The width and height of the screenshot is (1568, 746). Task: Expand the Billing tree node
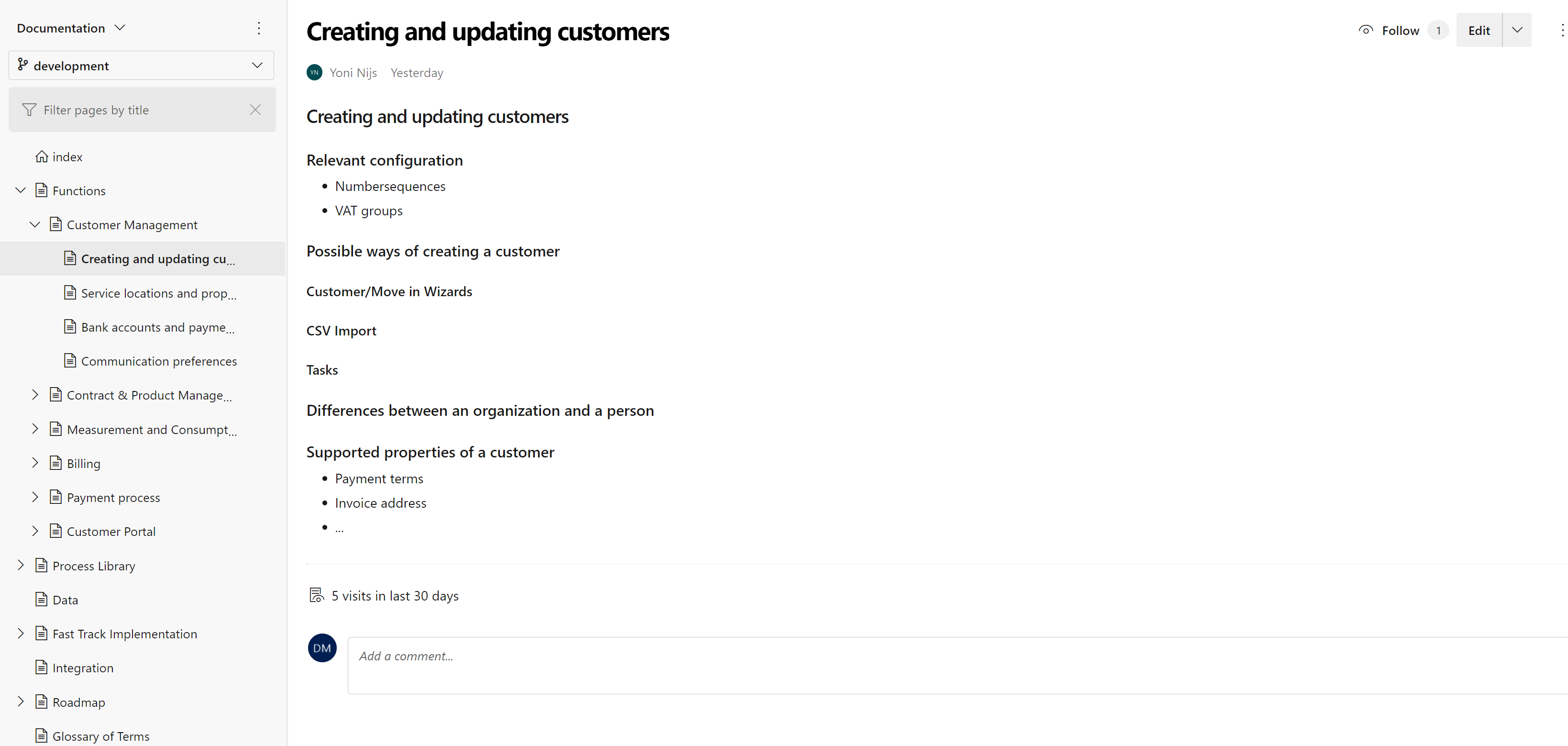coord(35,463)
